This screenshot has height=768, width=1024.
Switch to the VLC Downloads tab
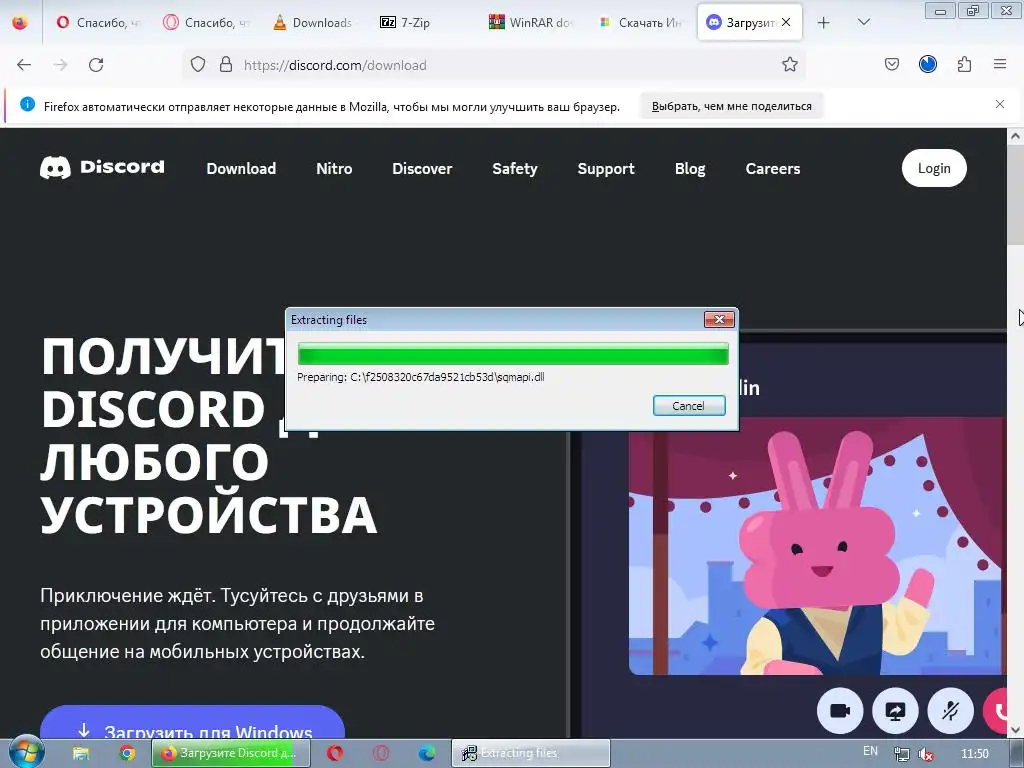(313, 23)
